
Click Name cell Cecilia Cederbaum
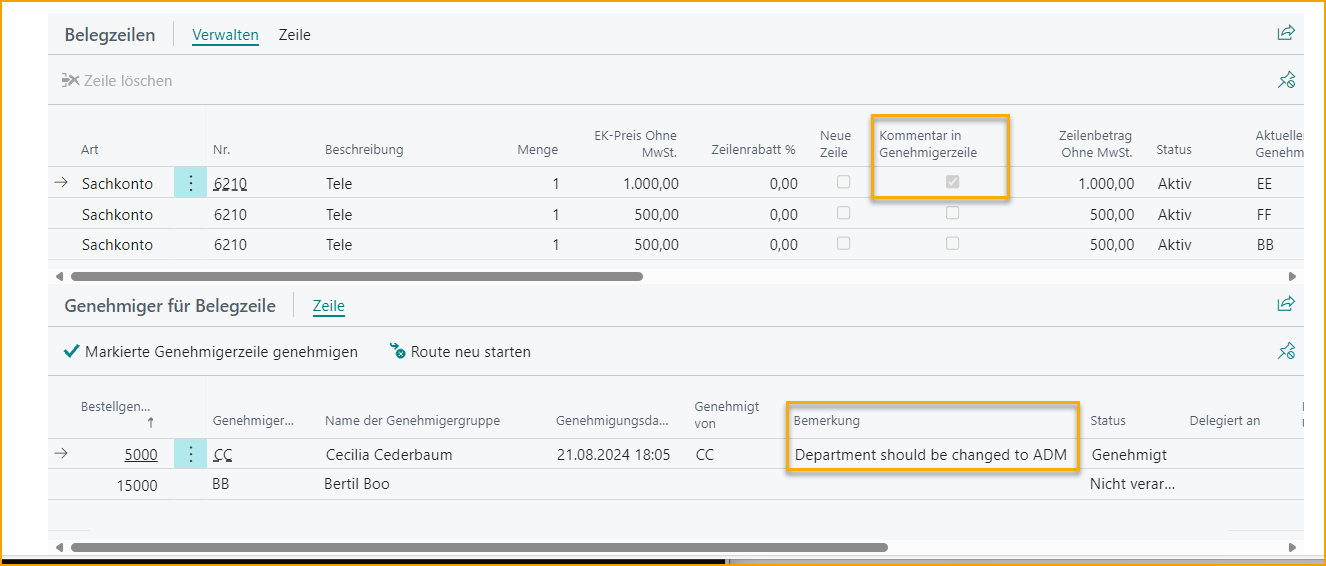coord(389,455)
